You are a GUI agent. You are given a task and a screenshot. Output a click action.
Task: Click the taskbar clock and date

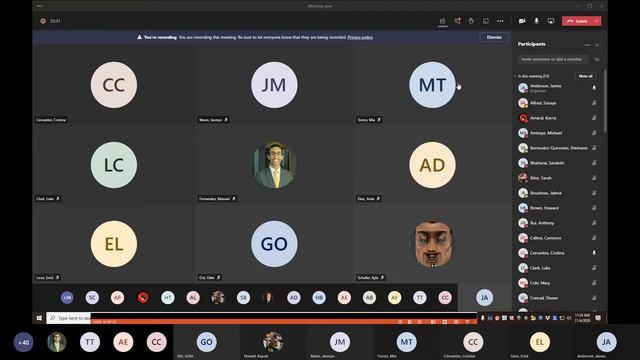coord(582,318)
